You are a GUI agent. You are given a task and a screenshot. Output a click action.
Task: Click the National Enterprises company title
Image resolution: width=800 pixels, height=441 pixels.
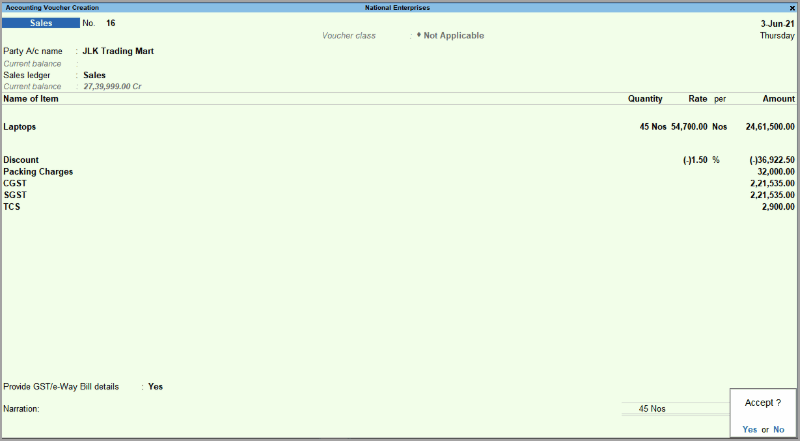tap(397, 8)
